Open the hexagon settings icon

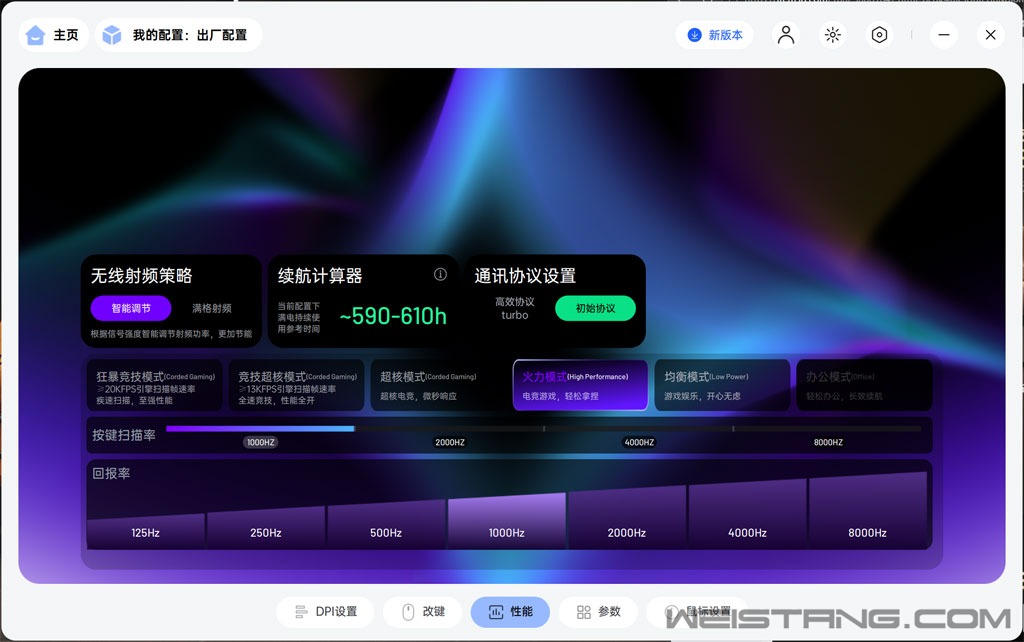coord(879,35)
